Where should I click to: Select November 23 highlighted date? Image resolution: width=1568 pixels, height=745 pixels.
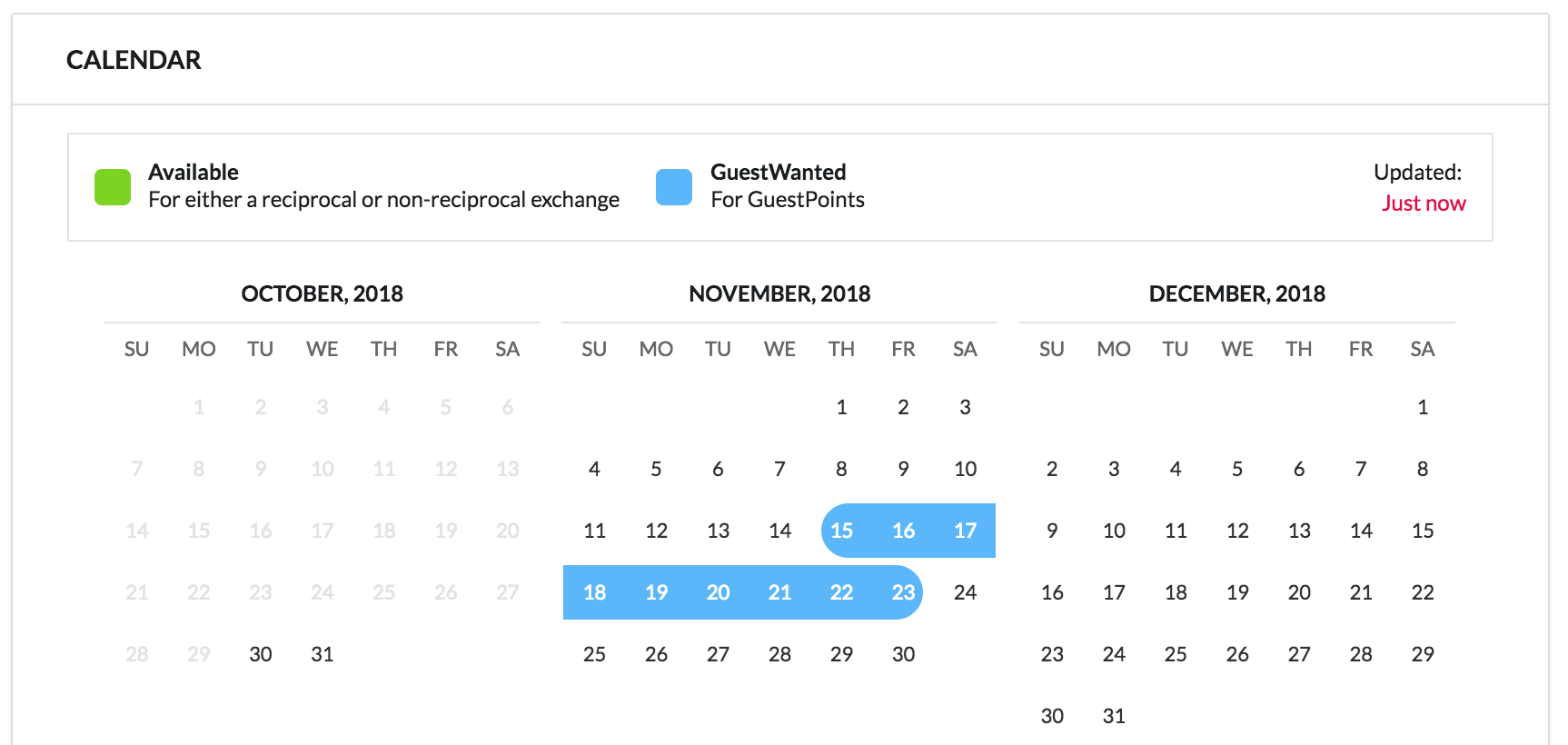903,592
